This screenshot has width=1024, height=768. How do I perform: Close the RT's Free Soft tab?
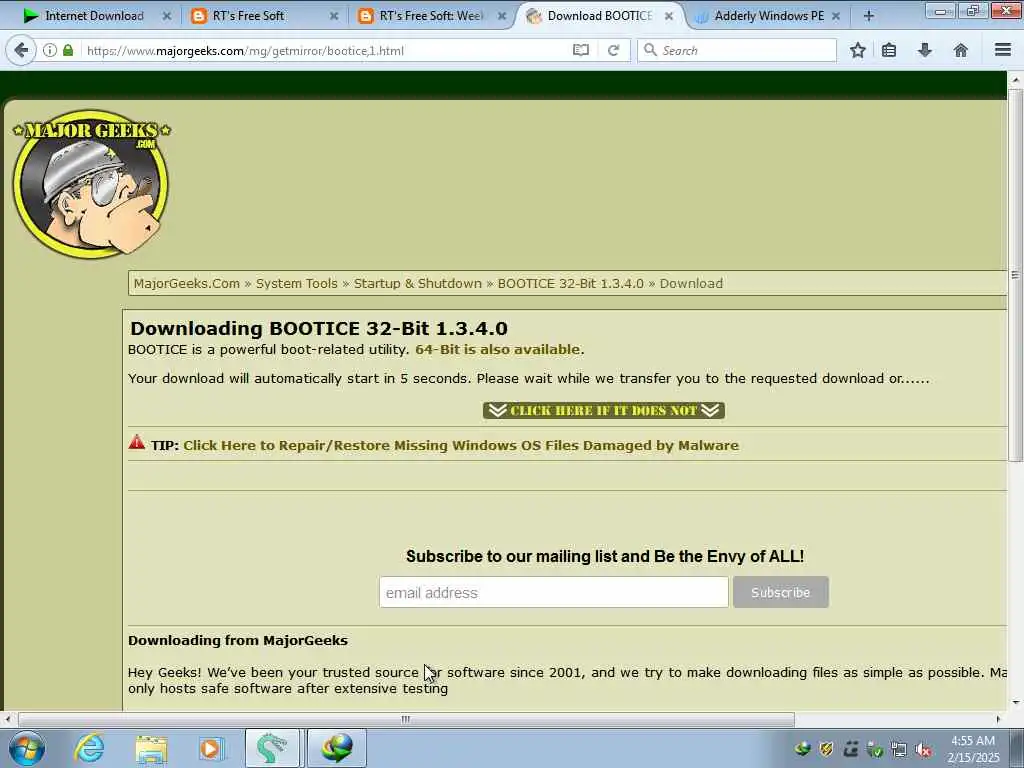[334, 16]
